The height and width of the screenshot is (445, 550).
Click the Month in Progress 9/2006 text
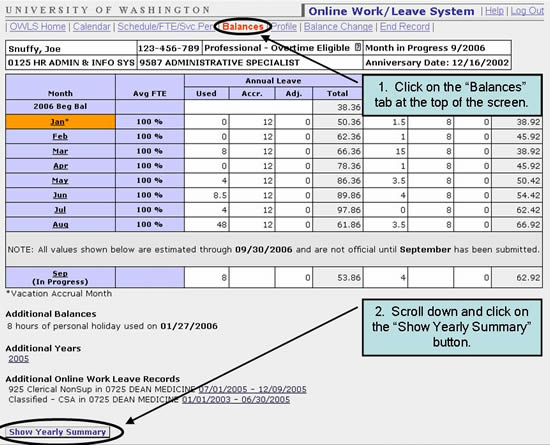(x=425, y=48)
